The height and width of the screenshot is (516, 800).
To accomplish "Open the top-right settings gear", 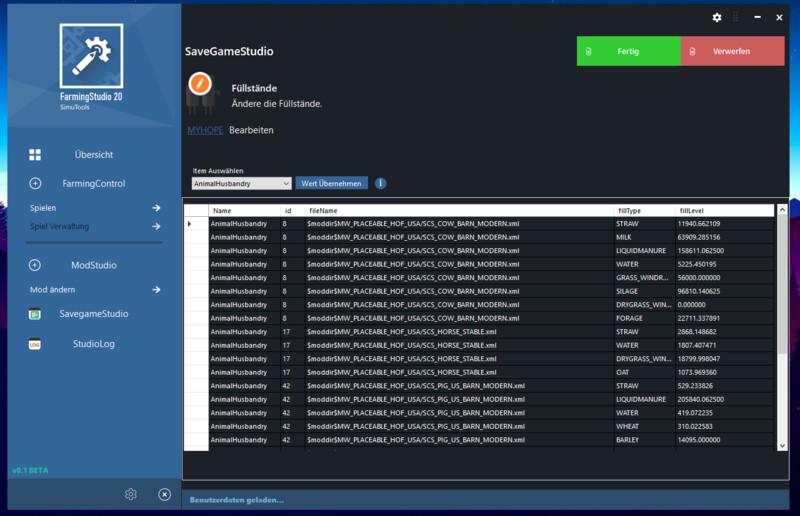I will (x=717, y=18).
